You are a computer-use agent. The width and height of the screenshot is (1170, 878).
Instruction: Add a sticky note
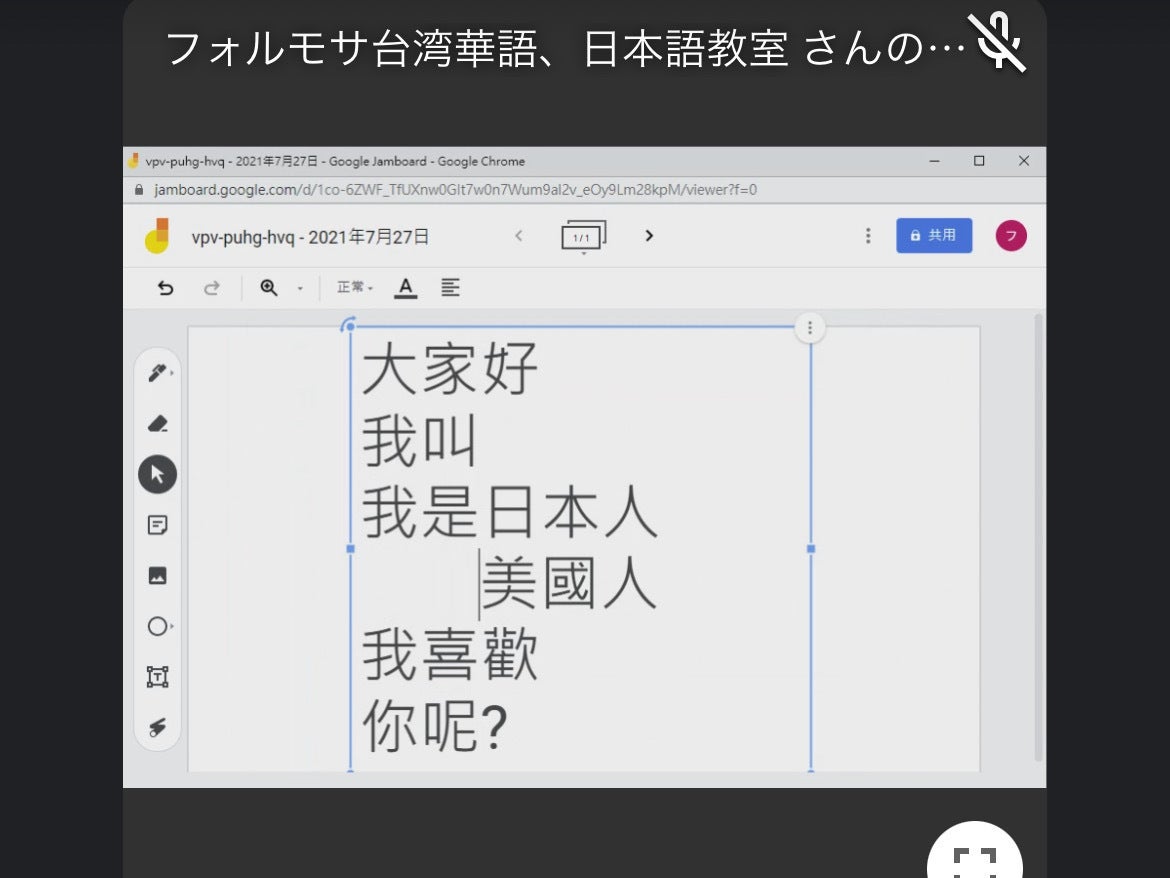(x=157, y=525)
